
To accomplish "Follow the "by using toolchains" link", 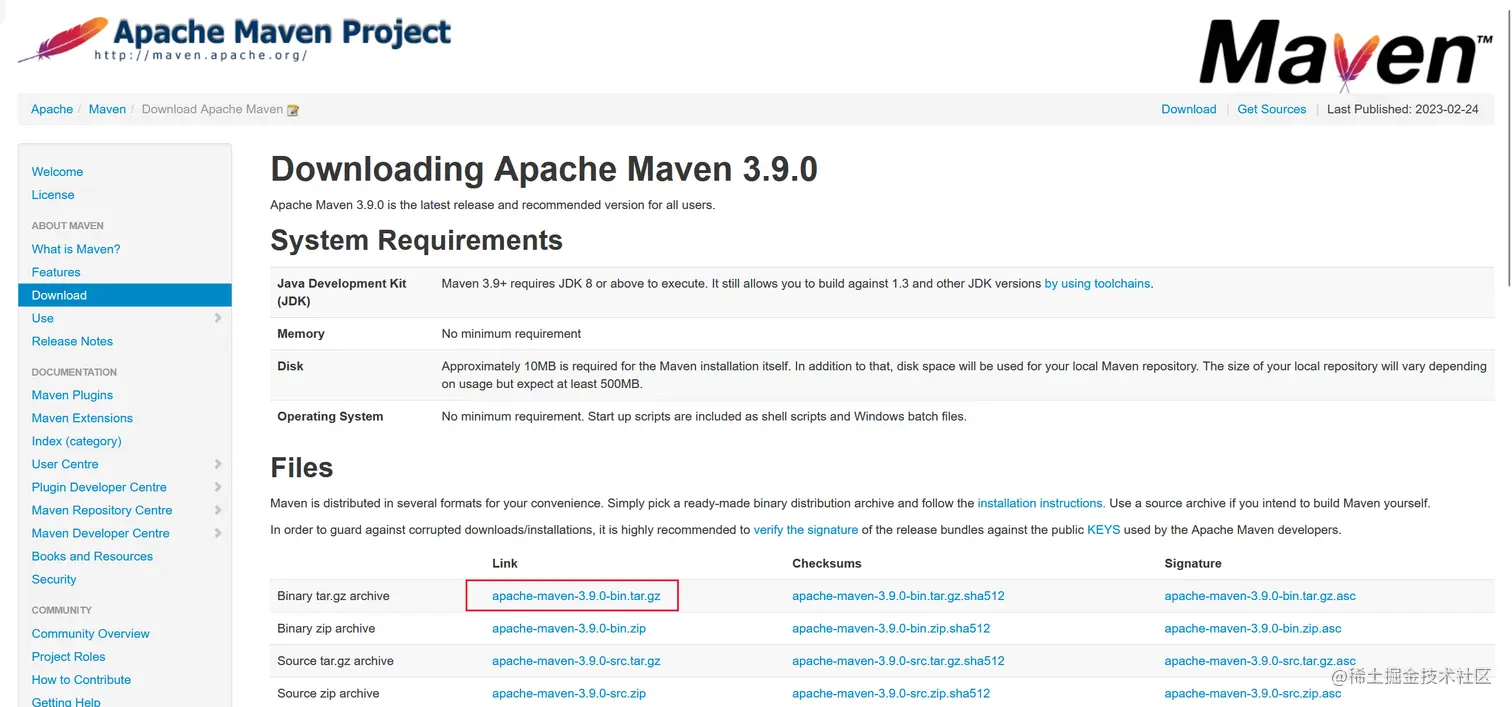I will 1097,284.
